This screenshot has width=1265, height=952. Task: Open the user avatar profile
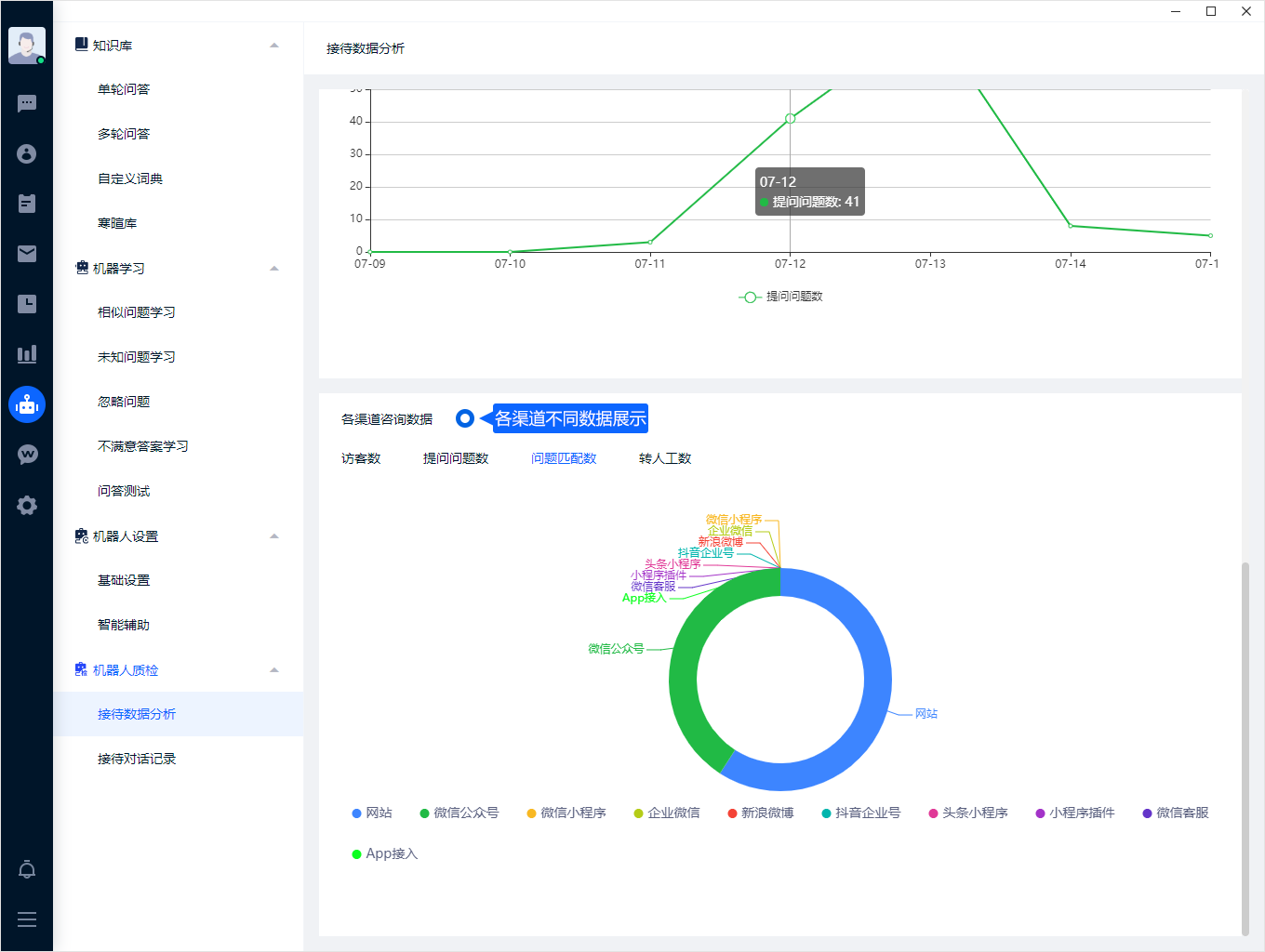(x=27, y=46)
